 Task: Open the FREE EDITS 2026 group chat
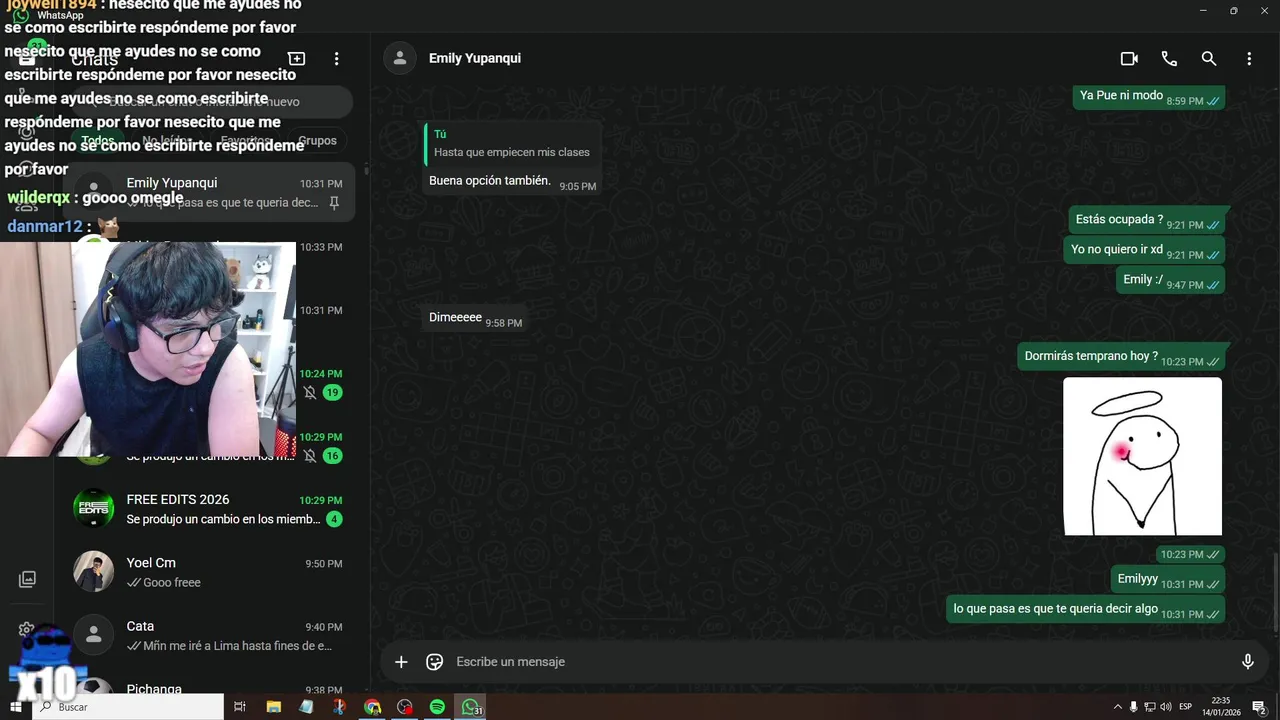(209, 509)
